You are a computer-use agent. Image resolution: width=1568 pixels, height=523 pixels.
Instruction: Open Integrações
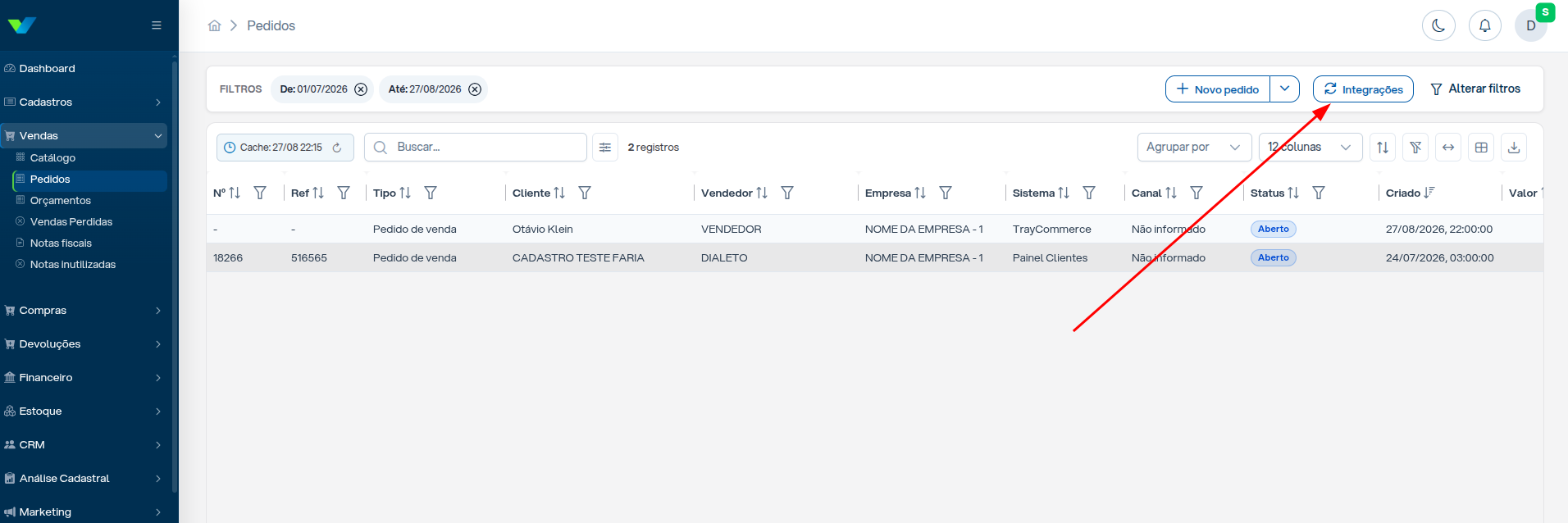[x=1363, y=89]
